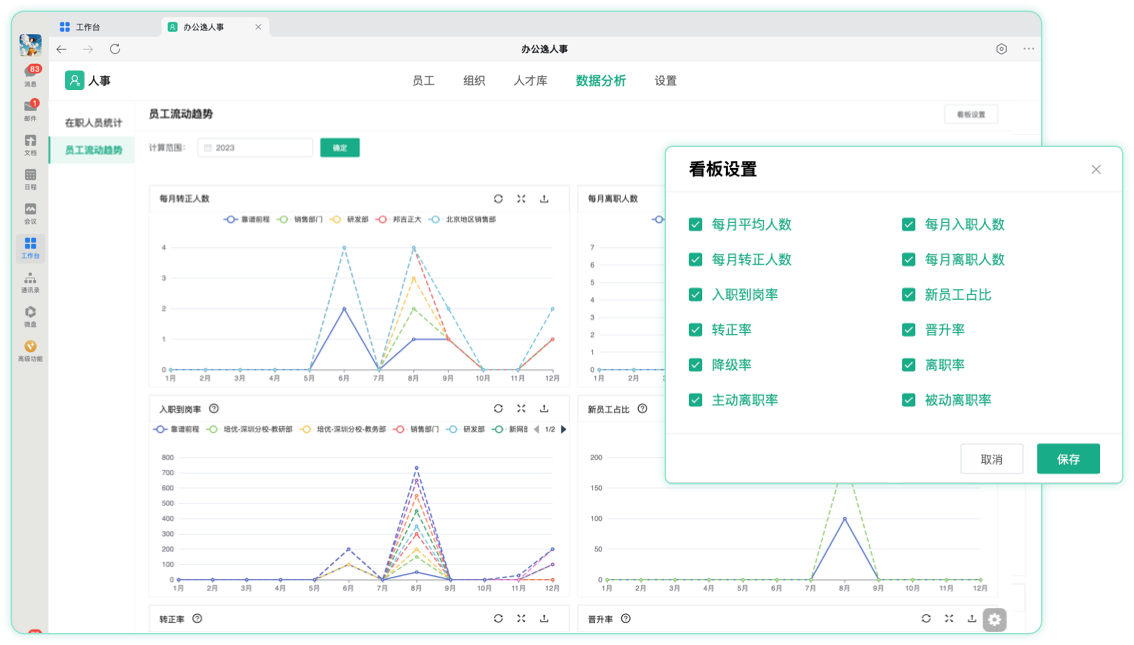Refresh the 转正率 chart
The image size is (1134, 645).
coord(498,619)
